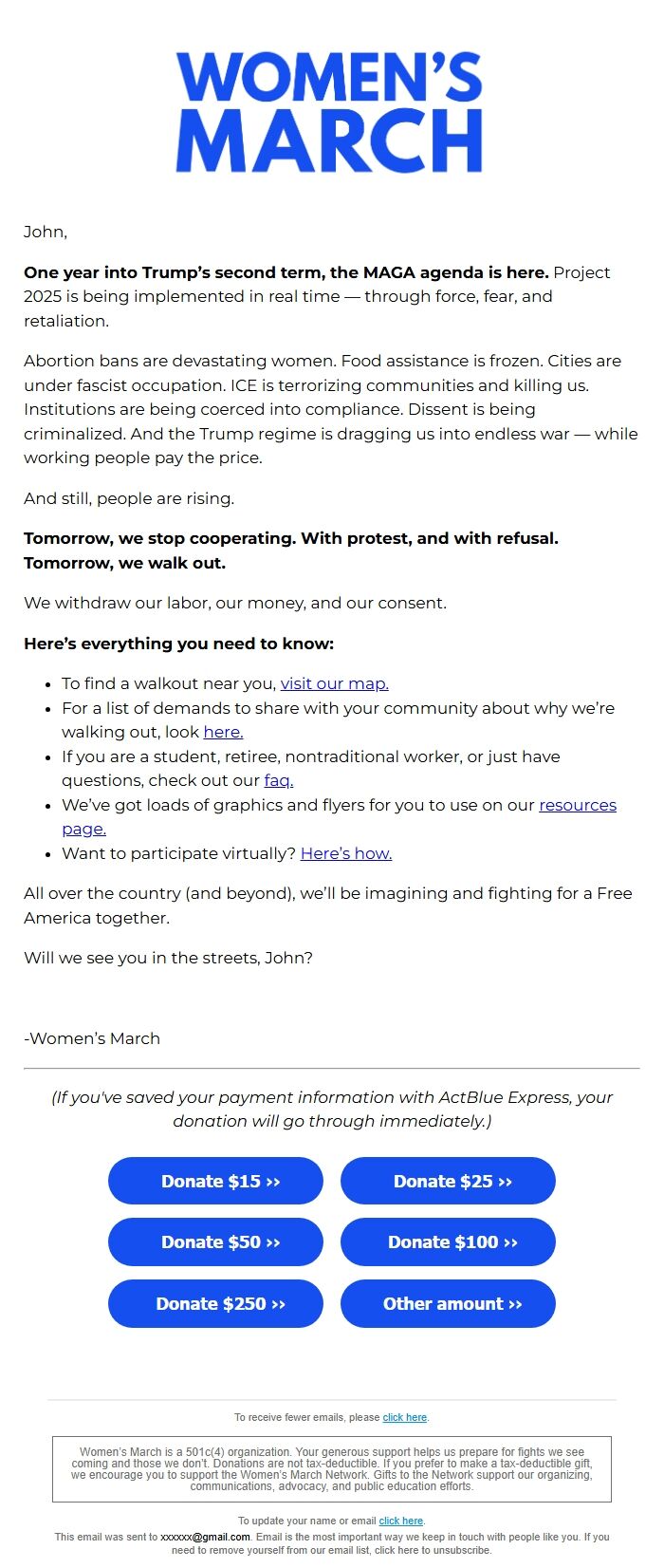Select the Donate $25 button

tap(448, 1181)
